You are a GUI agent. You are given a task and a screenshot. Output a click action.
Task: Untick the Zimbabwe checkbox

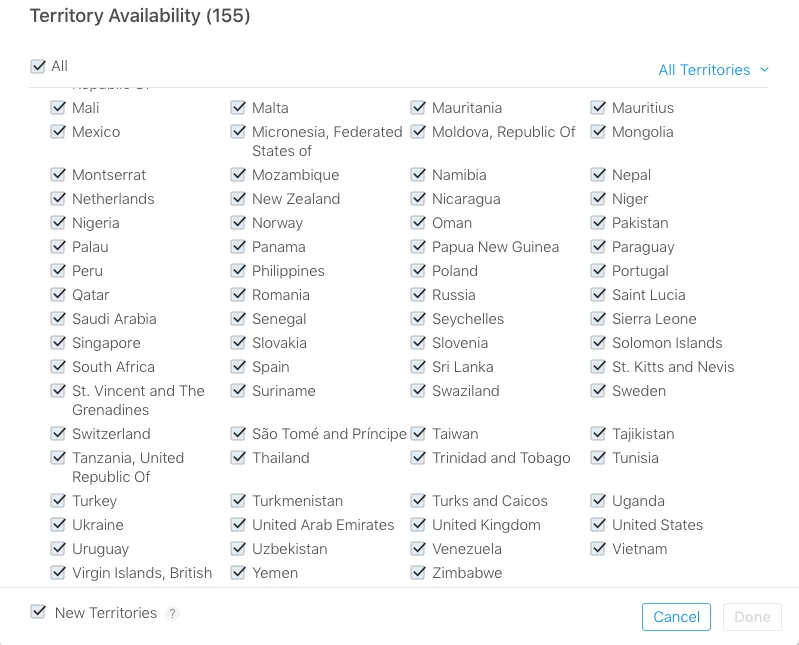(x=418, y=573)
